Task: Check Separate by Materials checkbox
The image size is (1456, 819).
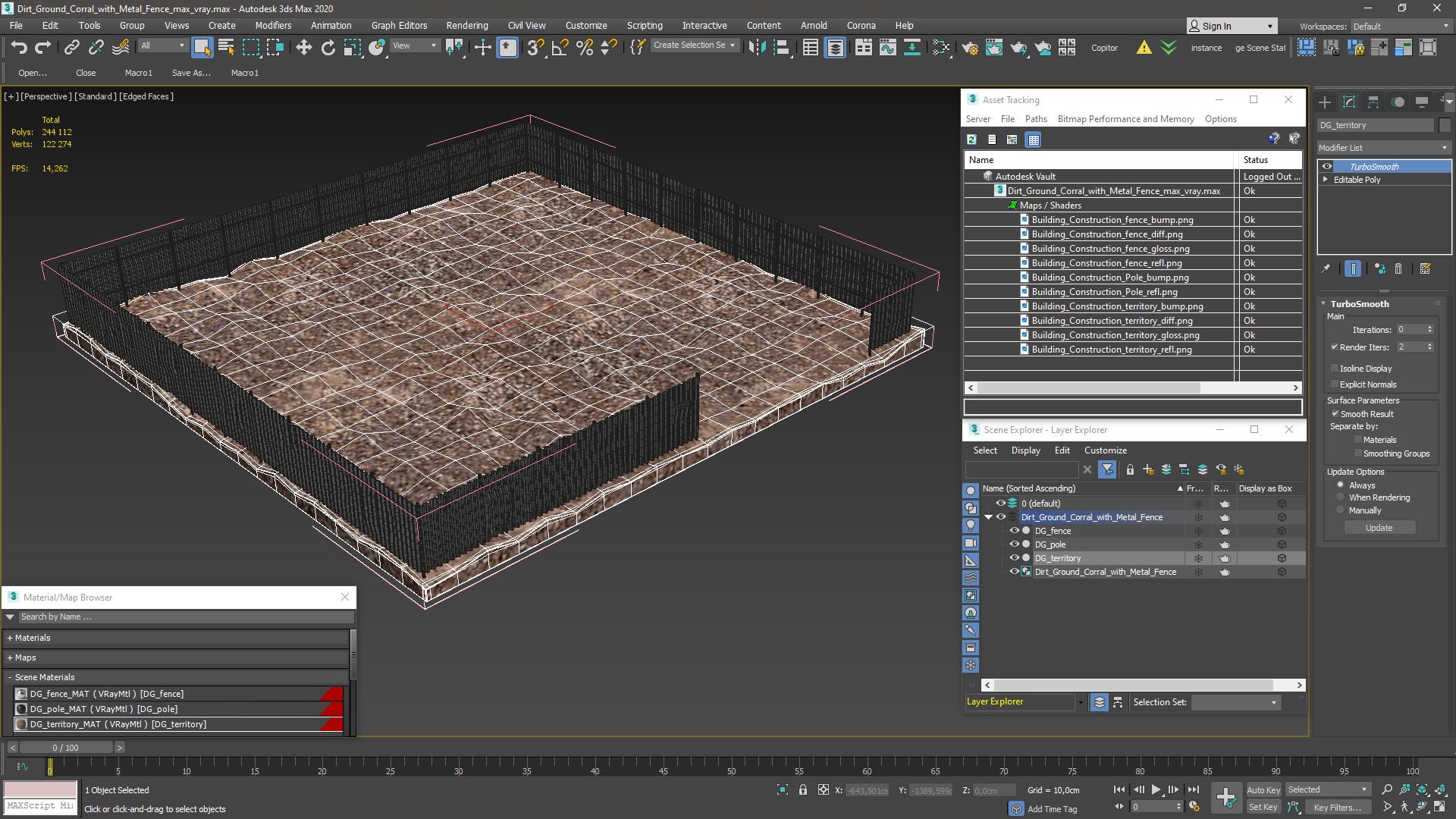Action: (1358, 440)
